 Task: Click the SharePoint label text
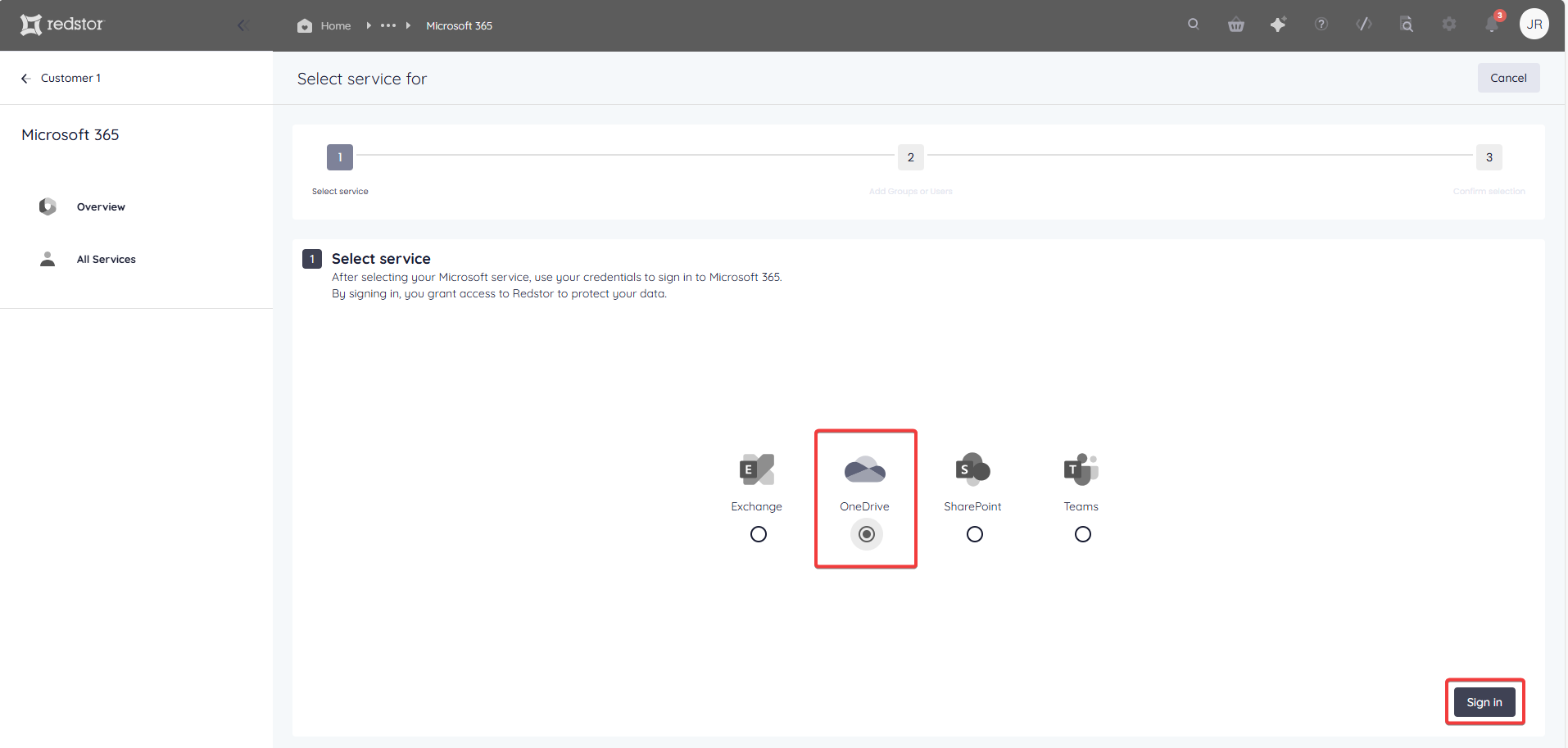coord(972,506)
